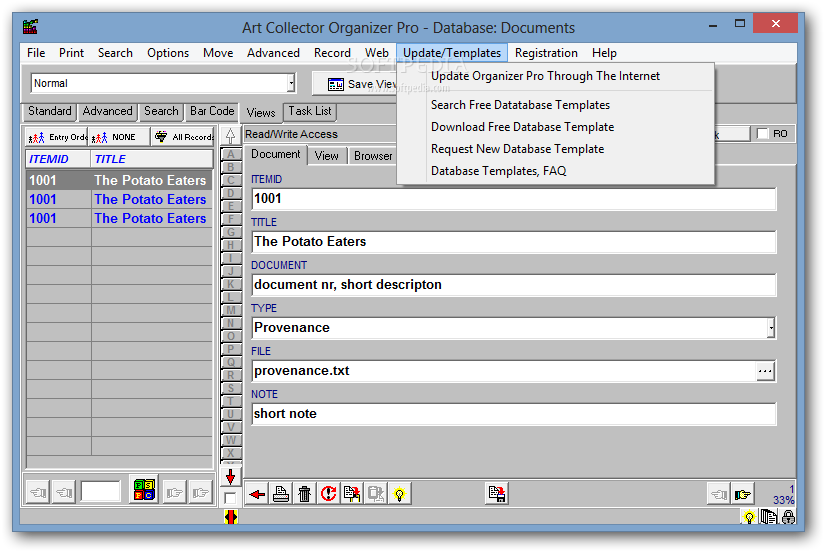Screen dimensions: 825x552
Task: Click the light bulb icon in status bar
Action: (749, 517)
